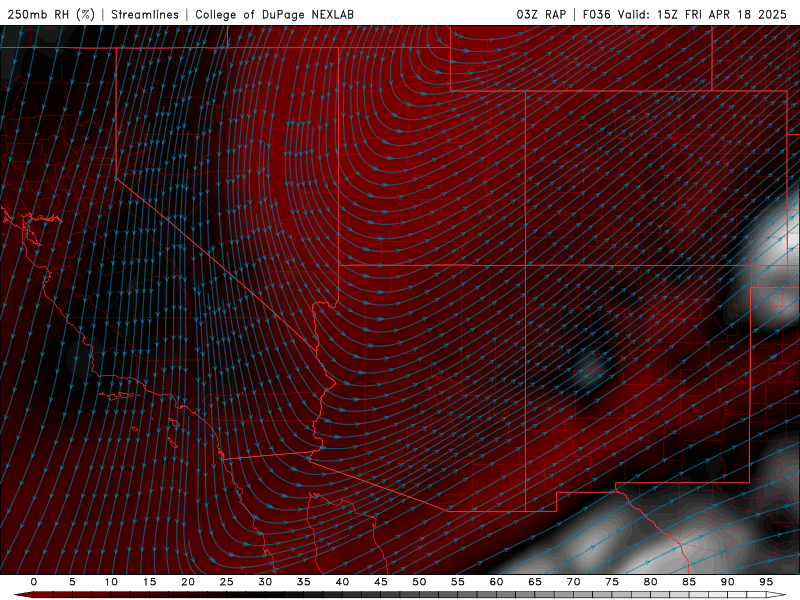Click the "85" legend label
This screenshot has height=600, width=800.
click(689, 582)
